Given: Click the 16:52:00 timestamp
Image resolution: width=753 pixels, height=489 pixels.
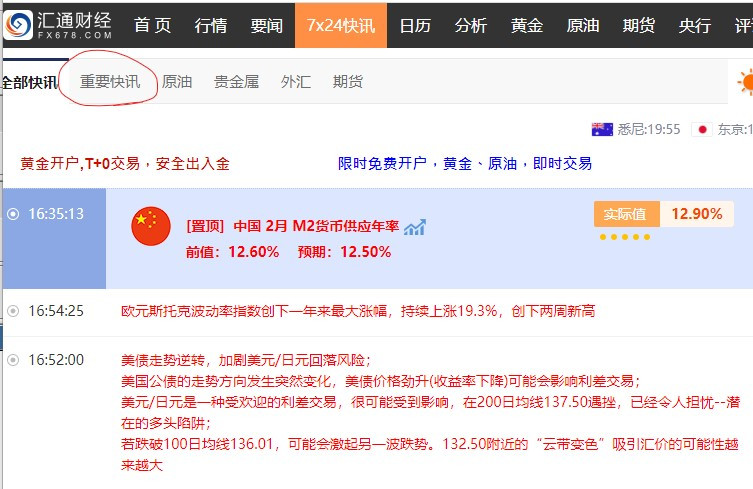Looking at the screenshot, I should tap(56, 359).
